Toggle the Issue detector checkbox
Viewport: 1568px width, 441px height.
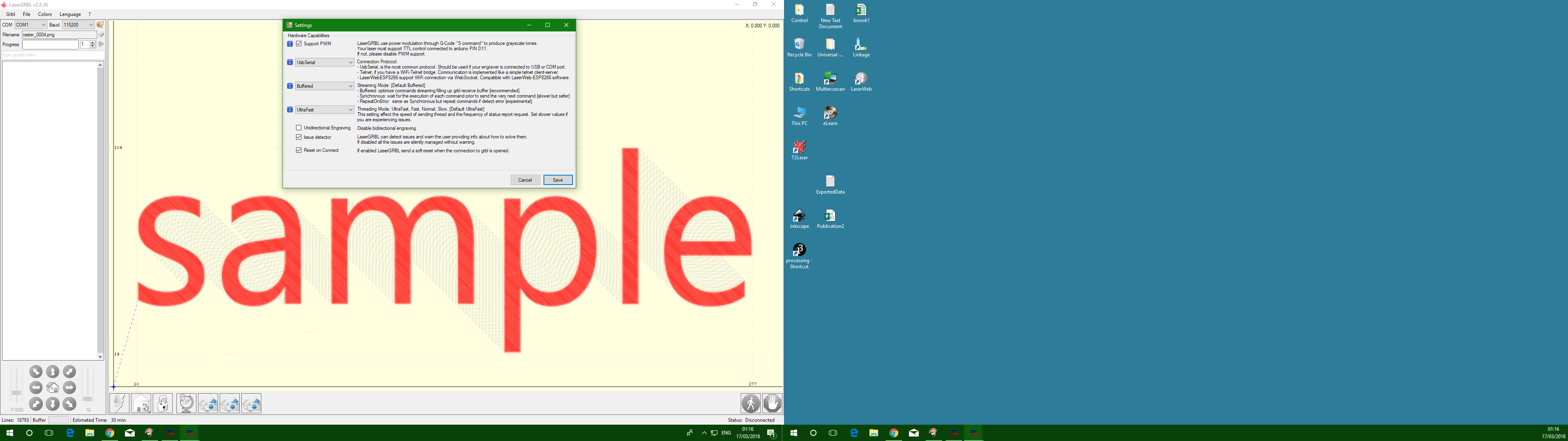[x=299, y=137]
